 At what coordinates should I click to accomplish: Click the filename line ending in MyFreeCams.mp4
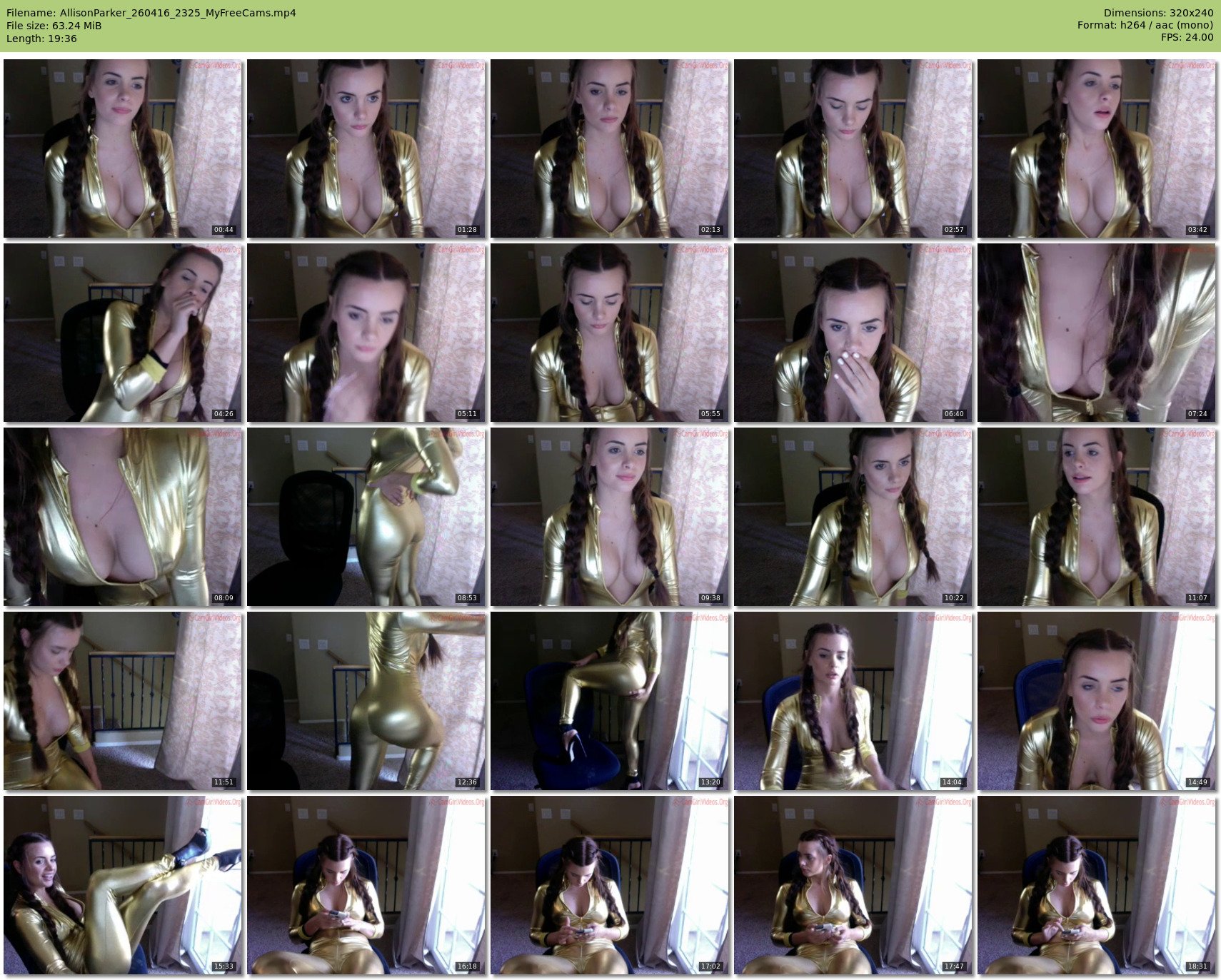click(151, 13)
